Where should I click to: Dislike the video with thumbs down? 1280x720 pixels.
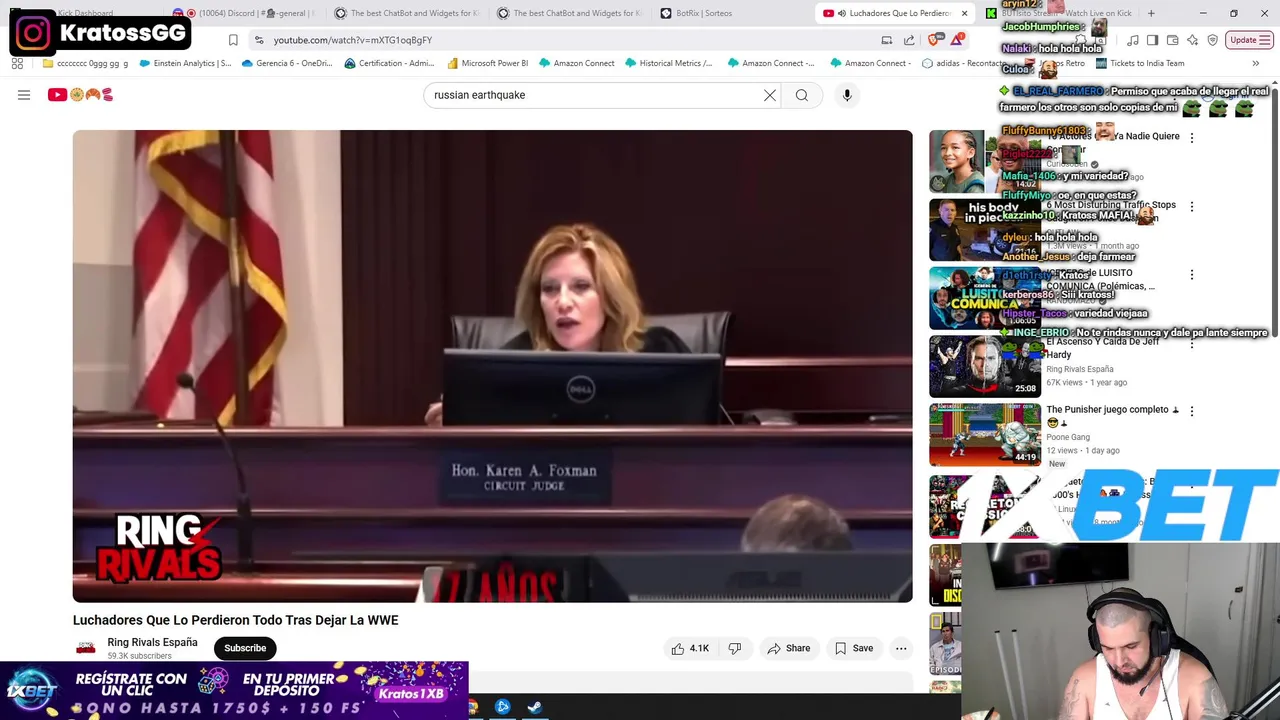(x=735, y=648)
